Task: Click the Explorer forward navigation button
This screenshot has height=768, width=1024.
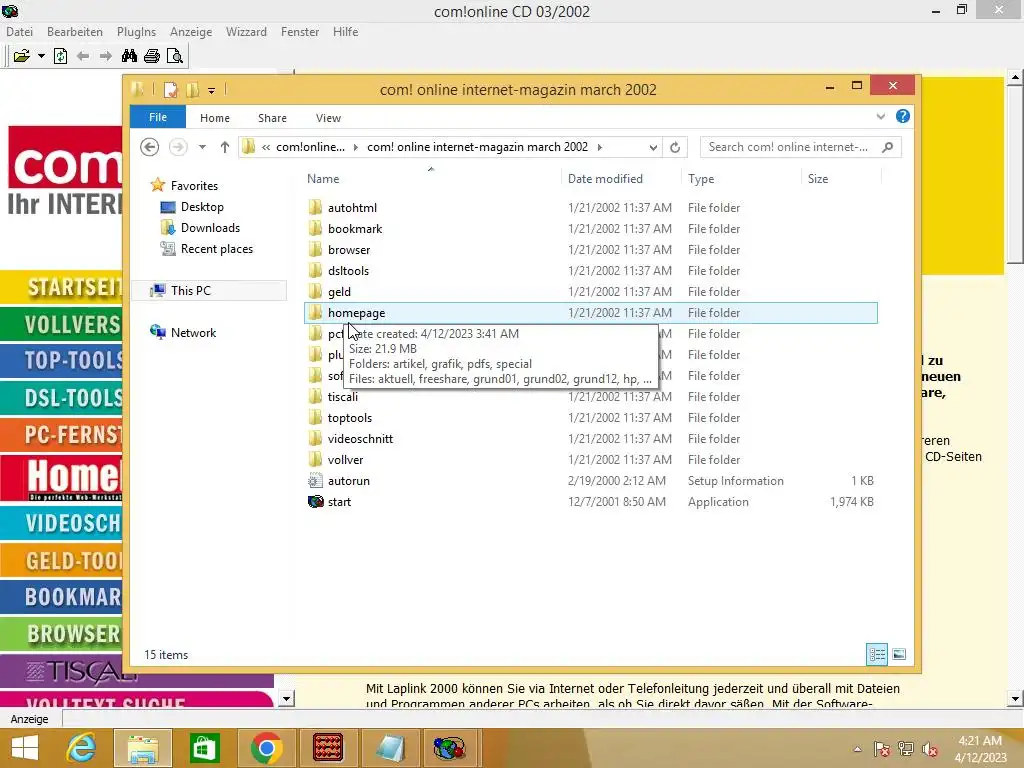Action: pos(178,147)
